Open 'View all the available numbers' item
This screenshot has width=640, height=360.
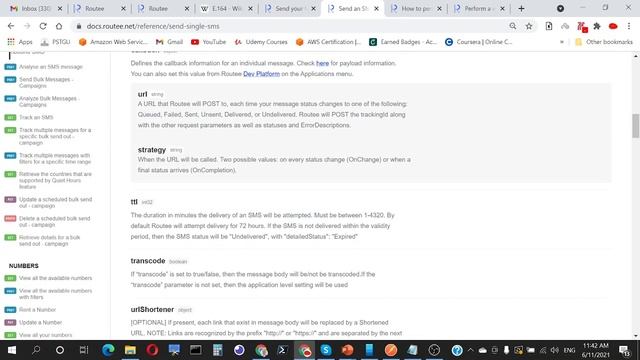pyautogui.click(x=56, y=278)
